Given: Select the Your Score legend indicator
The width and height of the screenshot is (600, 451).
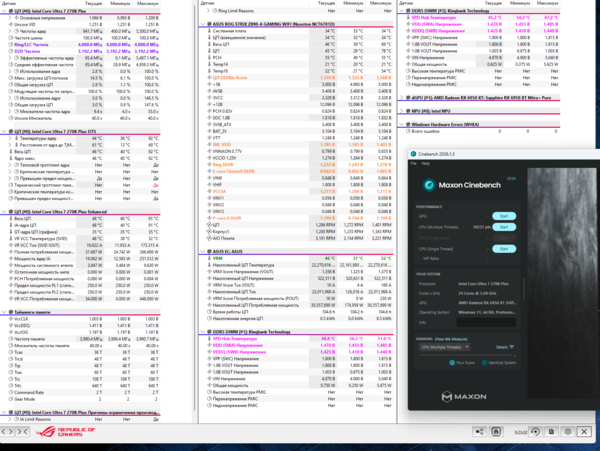Looking at the screenshot, I should [452, 363].
